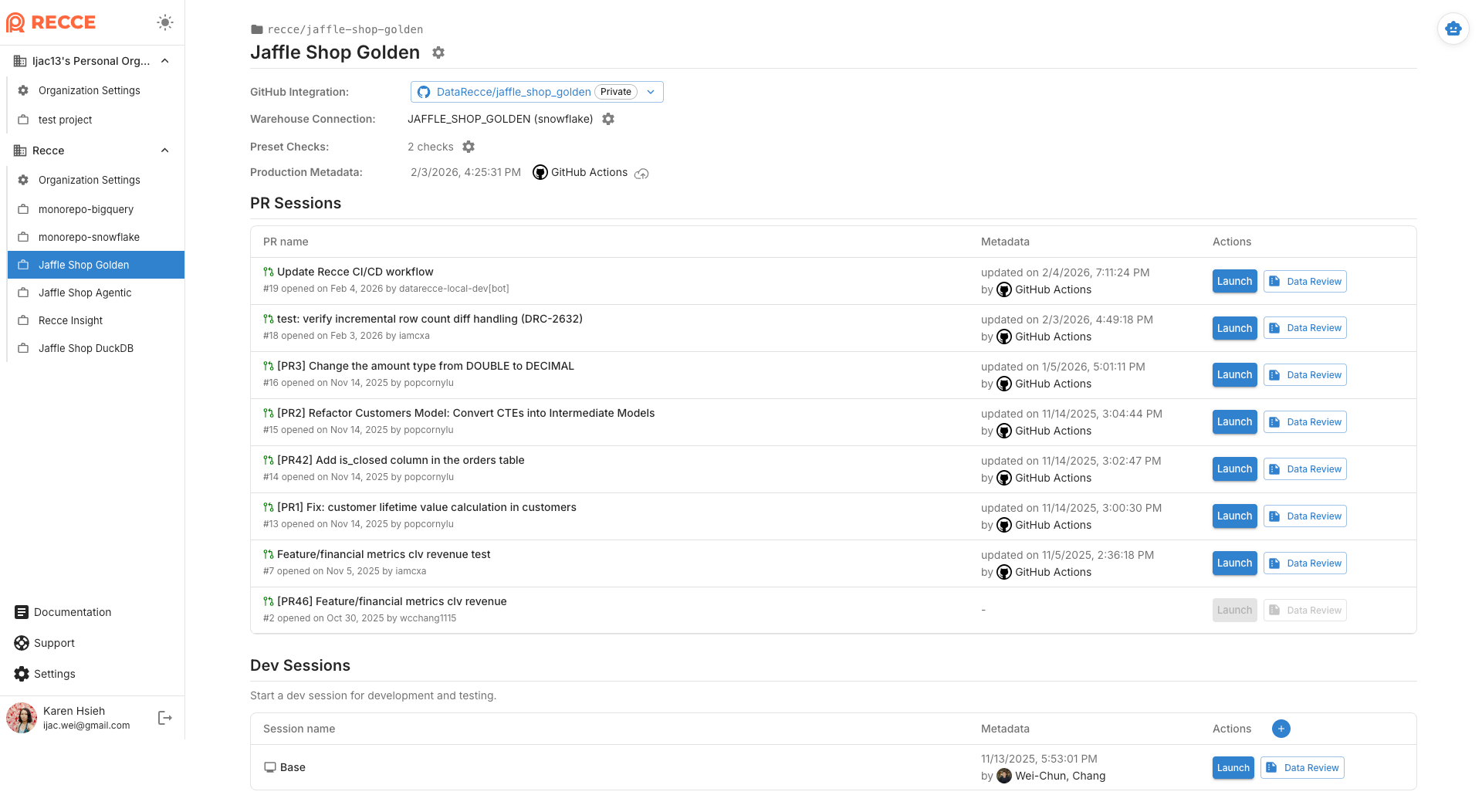Open Settings from the sidebar

click(x=53, y=674)
